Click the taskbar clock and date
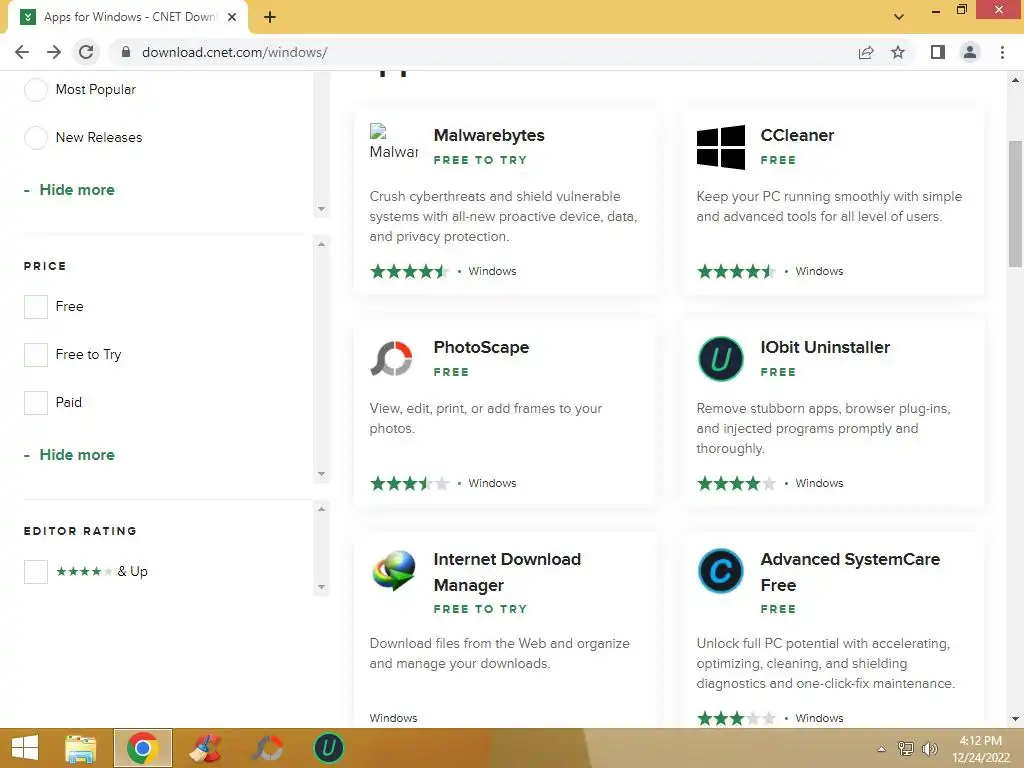The image size is (1024, 768). pyautogui.click(x=981, y=749)
